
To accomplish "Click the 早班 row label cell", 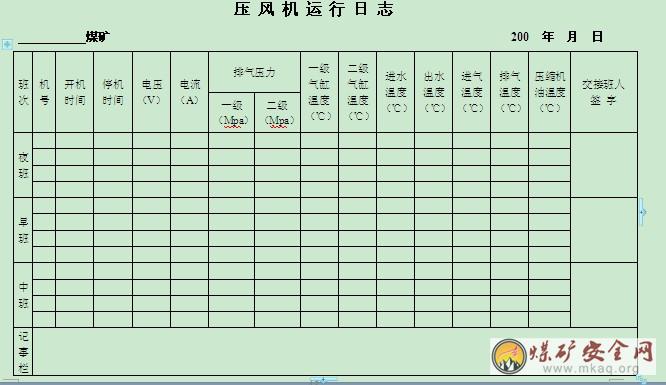I will (23, 230).
